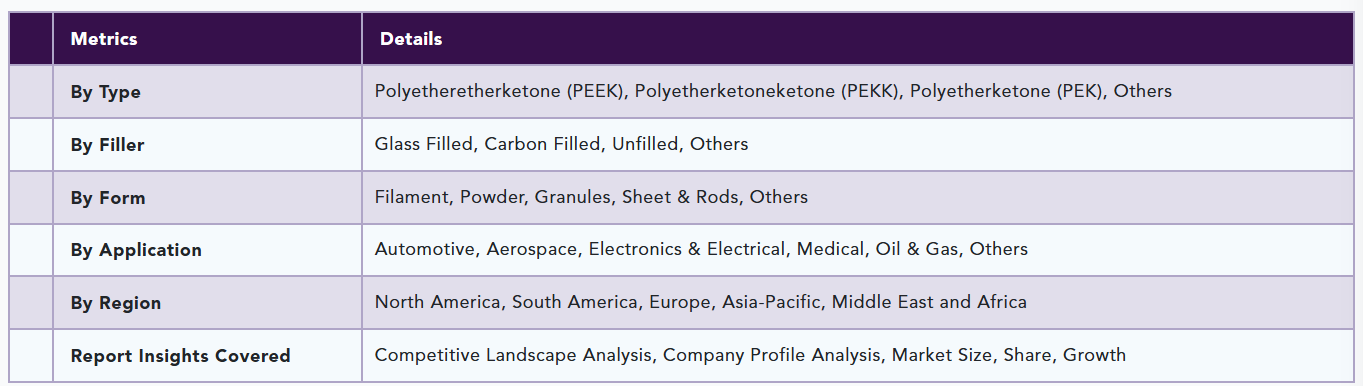Viewport: 1363px width, 386px height.
Task: Click the Polyetheretherketone (PEEK) text
Action: pos(499,91)
